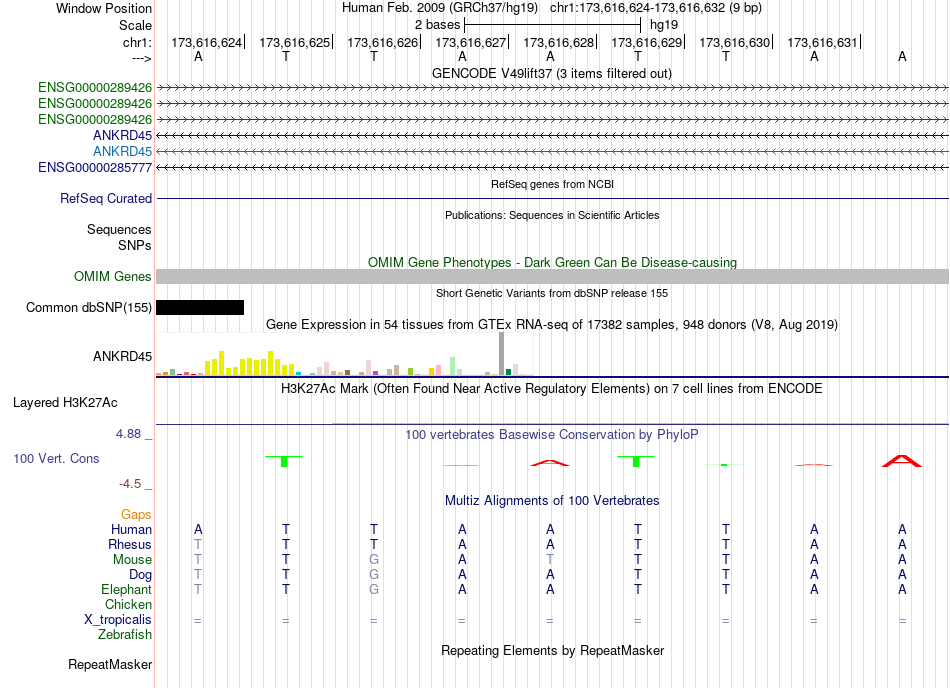This screenshot has height=688, width=950.
Task: Click the GTEx ANKRD45 expression bar chart
Action: tap(344, 354)
